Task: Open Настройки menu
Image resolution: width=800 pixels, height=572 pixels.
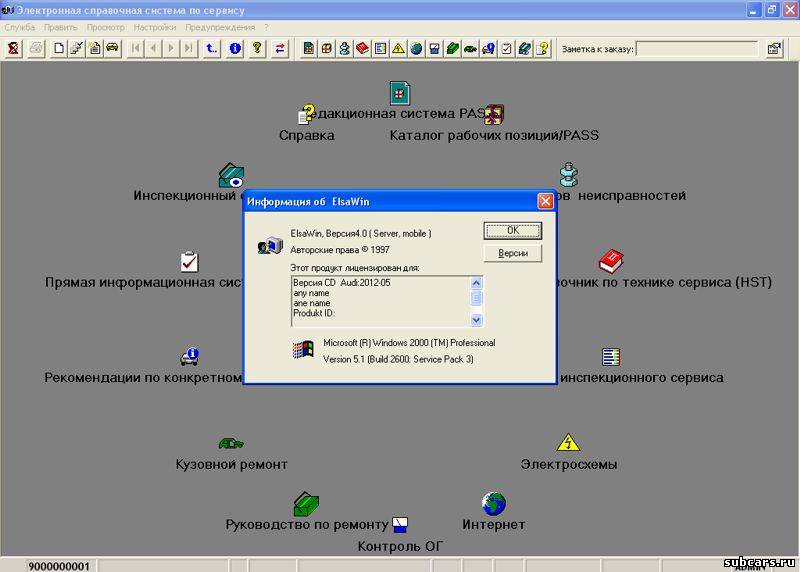Action: point(155,27)
